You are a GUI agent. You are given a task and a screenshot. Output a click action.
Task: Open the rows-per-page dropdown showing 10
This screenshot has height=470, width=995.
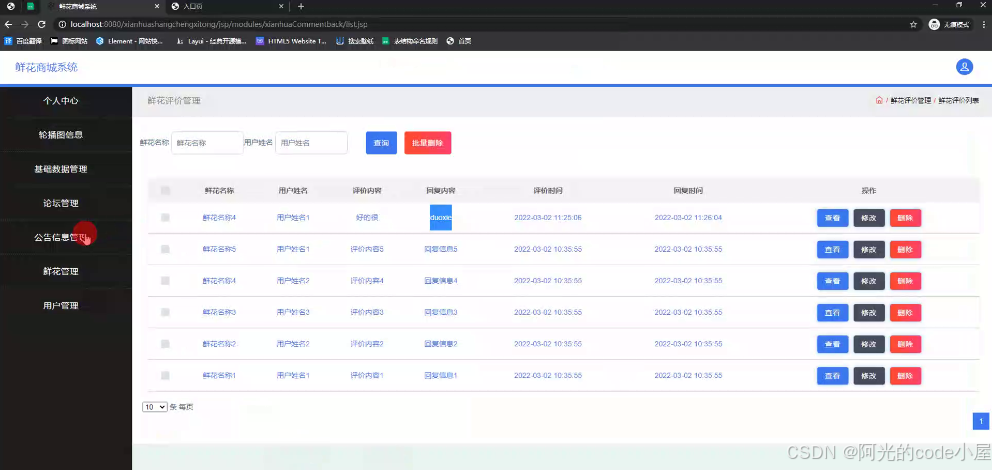click(155, 407)
